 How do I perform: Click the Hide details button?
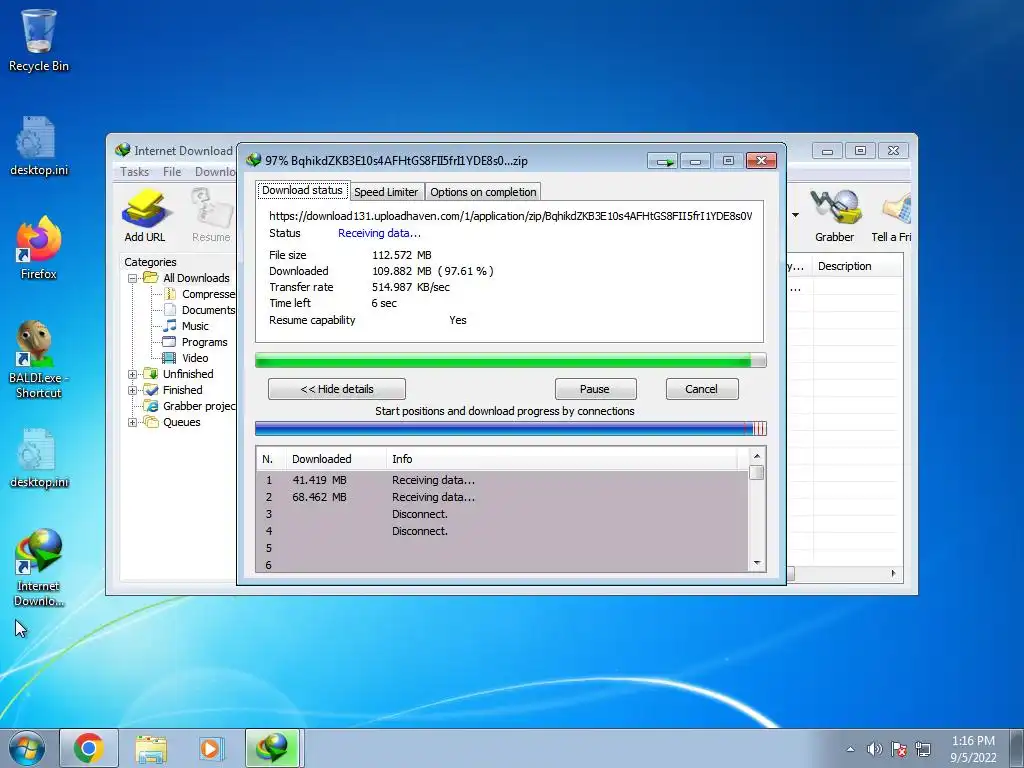337,389
